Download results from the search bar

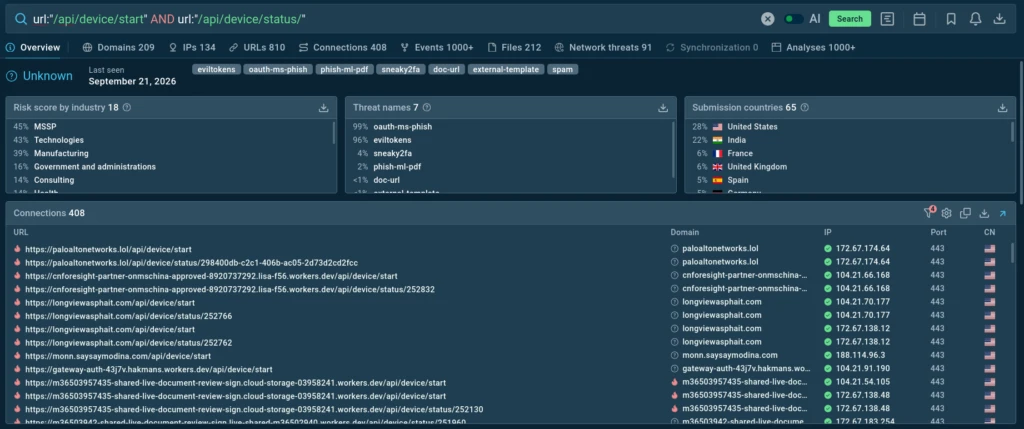click(x=999, y=19)
